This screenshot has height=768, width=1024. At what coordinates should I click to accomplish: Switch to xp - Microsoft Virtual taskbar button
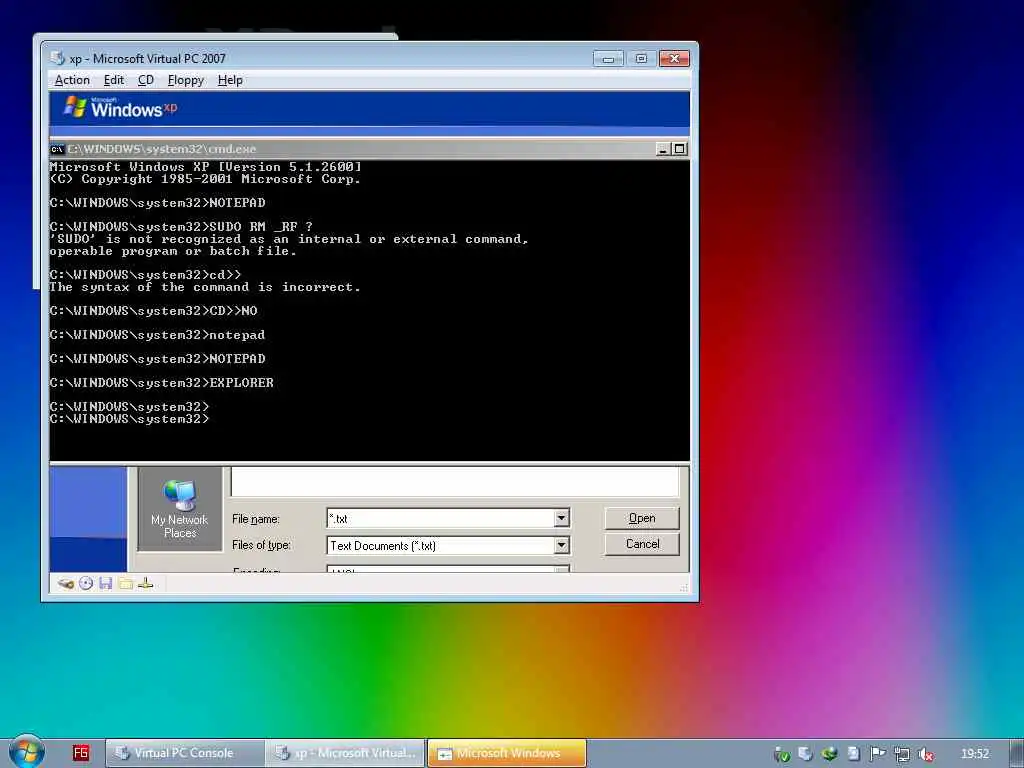[345, 753]
